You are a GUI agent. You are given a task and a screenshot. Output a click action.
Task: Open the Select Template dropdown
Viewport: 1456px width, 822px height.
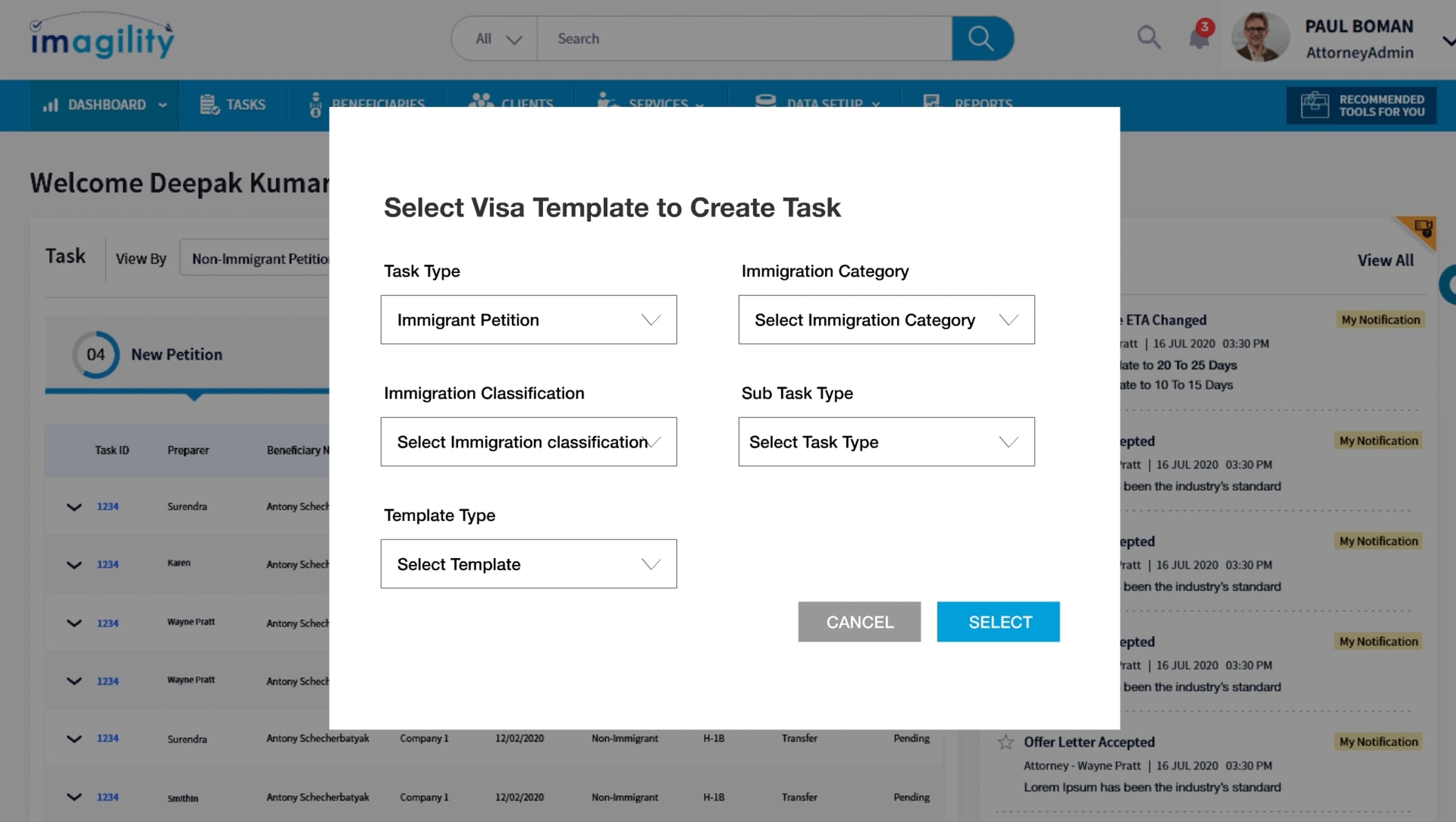click(528, 564)
